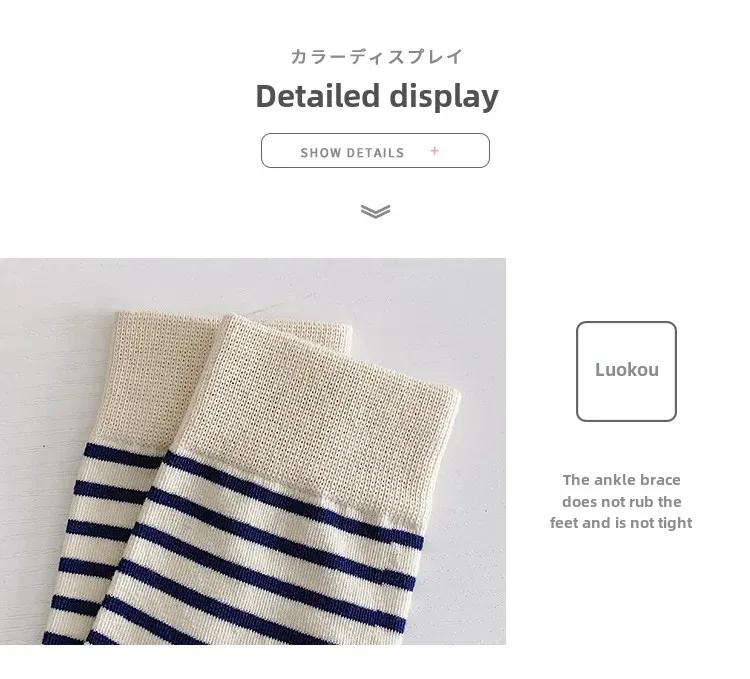This screenshot has width=750, height=679.
Task: Click the Luokou text inside the box
Action: point(627,370)
